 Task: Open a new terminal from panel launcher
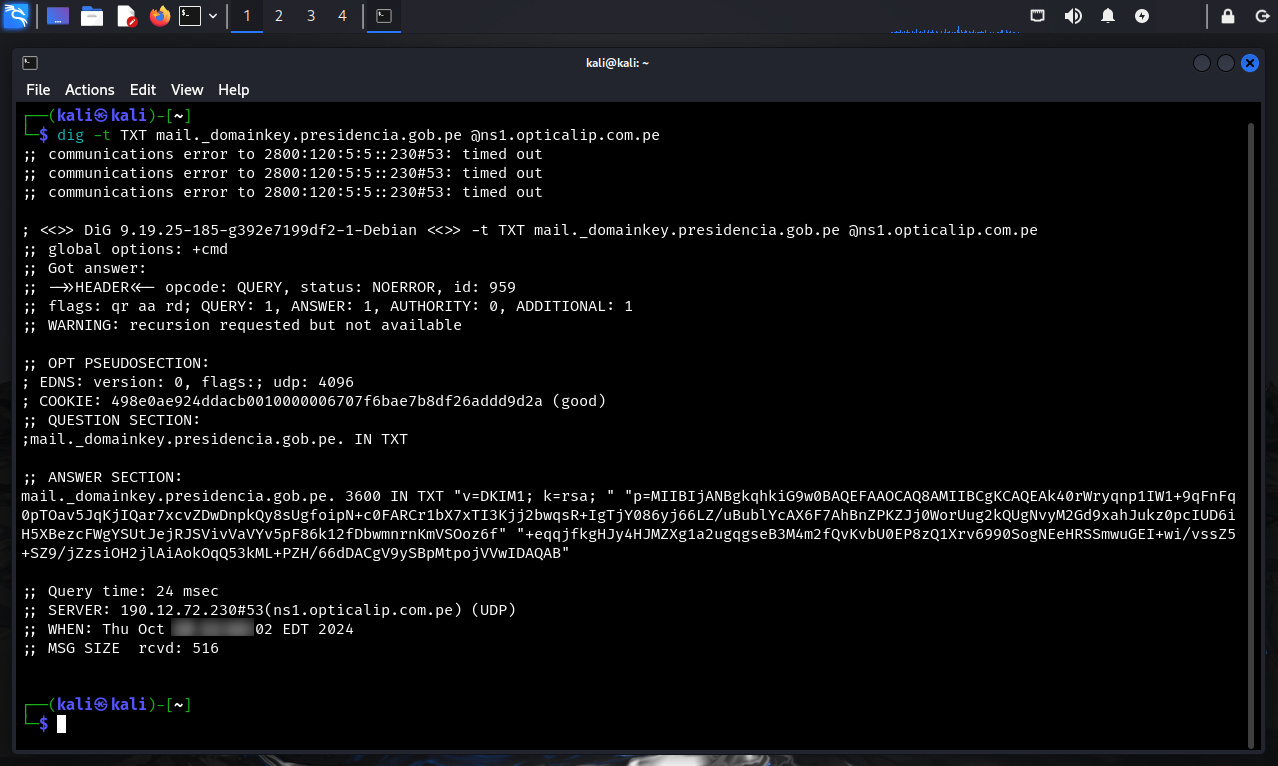tap(189, 16)
